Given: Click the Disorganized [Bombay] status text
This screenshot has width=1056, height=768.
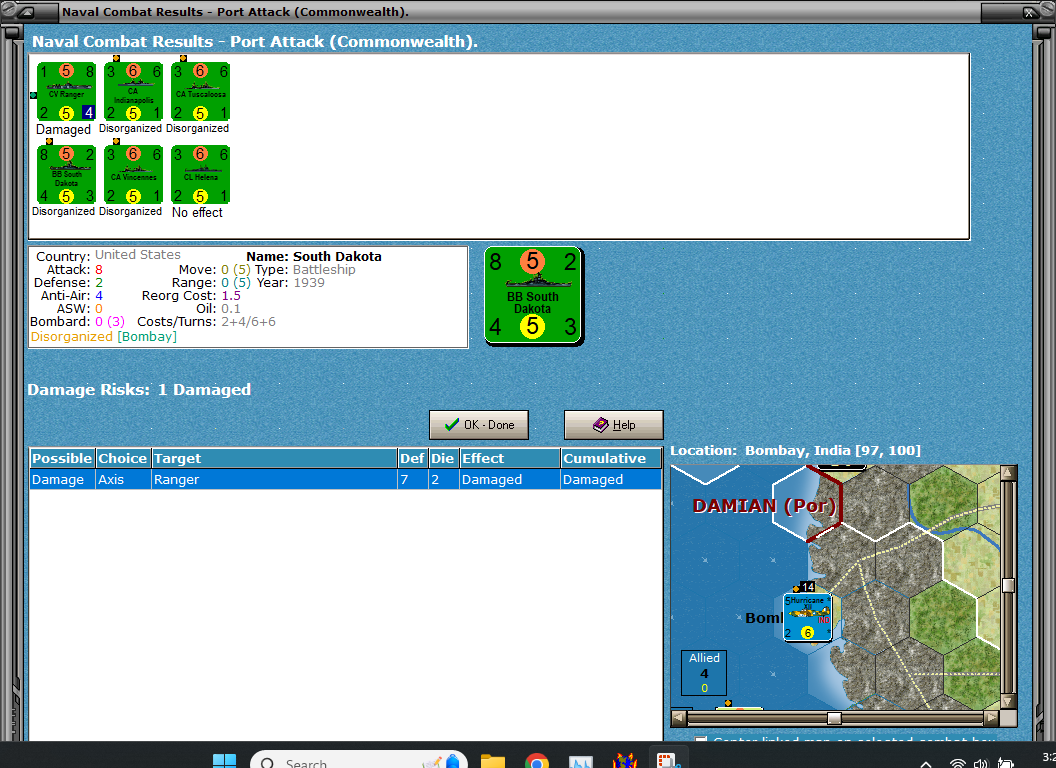Looking at the screenshot, I should point(104,336).
